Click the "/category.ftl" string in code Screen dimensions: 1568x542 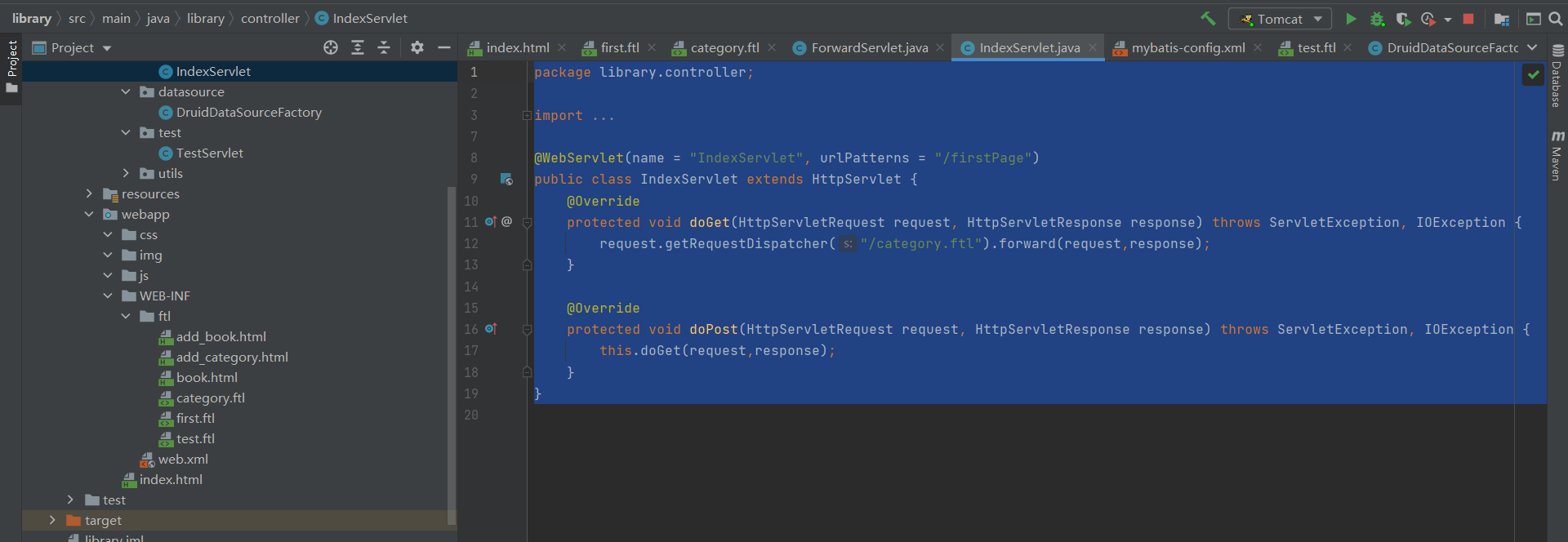coord(921,243)
